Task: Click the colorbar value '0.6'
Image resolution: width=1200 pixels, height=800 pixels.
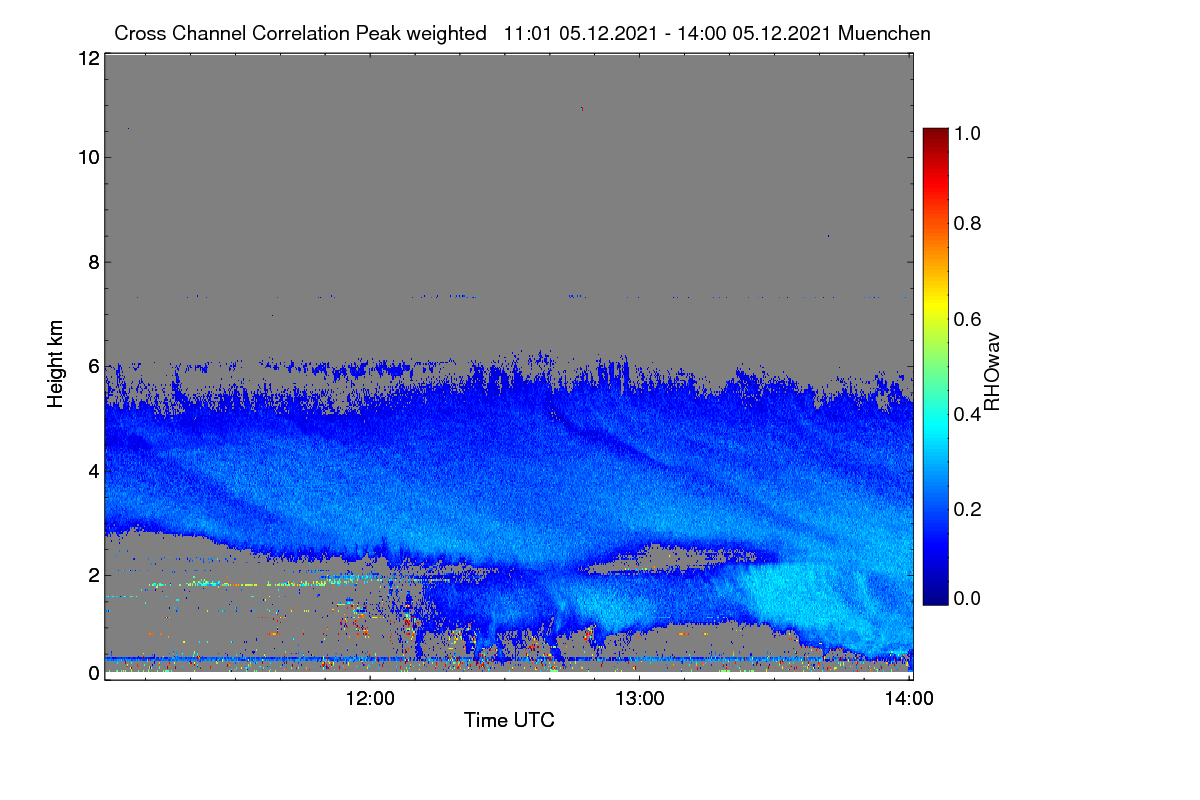Action: point(969,318)
